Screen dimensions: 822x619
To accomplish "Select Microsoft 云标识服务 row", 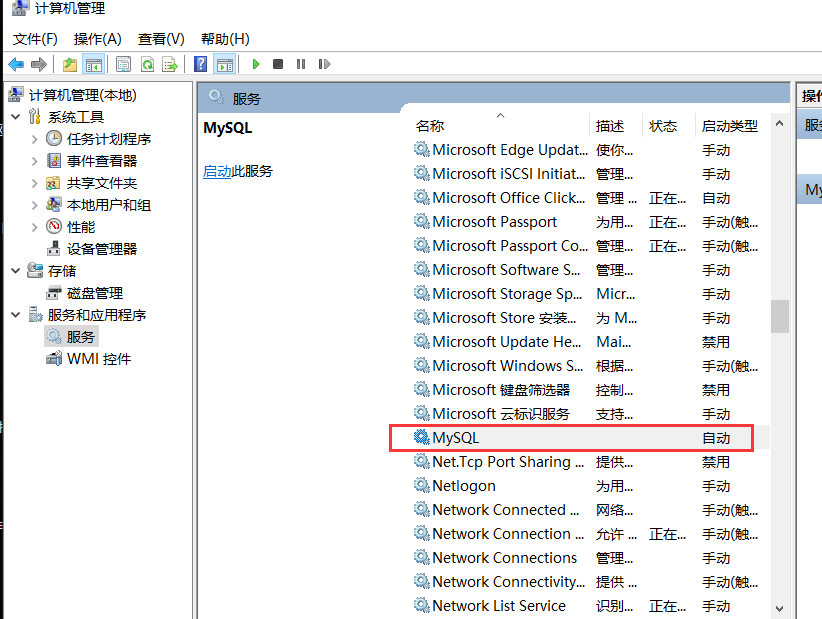I will click(x=590, y=414).
